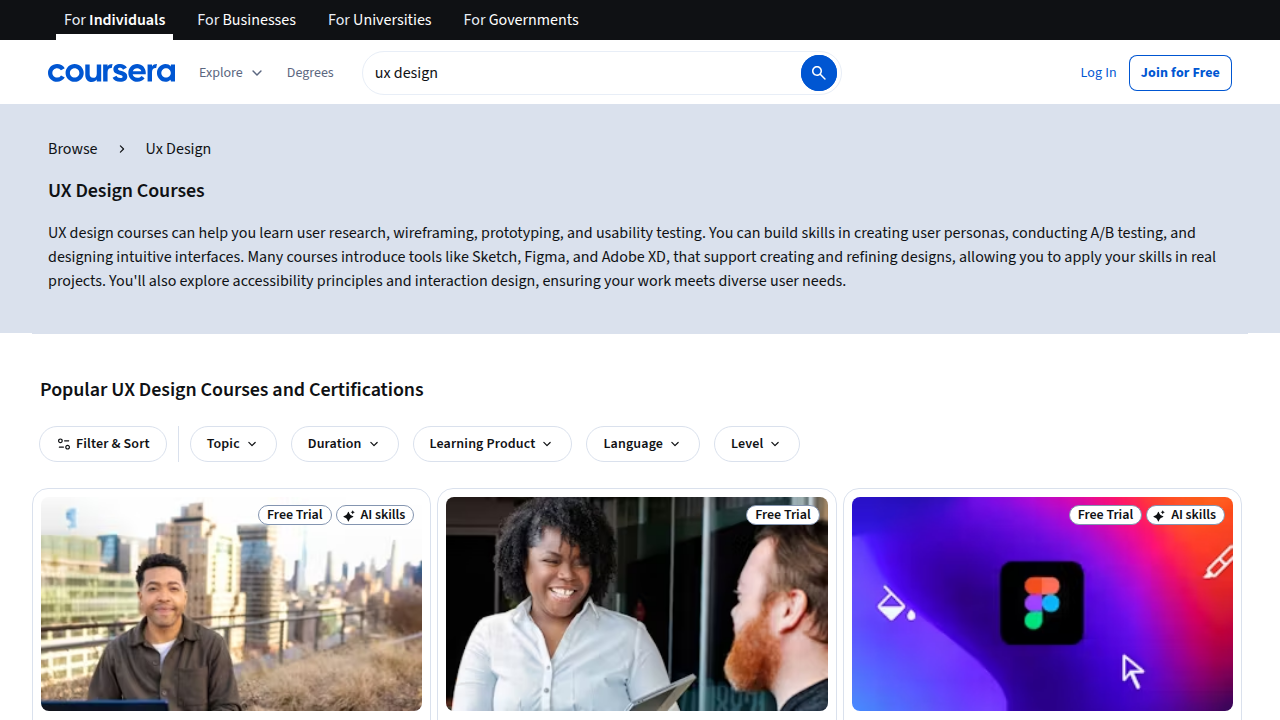1280x720 pixels.
Task: Switch to the For Universities tab
Action: pyautogui.click(x=379, y=19)
